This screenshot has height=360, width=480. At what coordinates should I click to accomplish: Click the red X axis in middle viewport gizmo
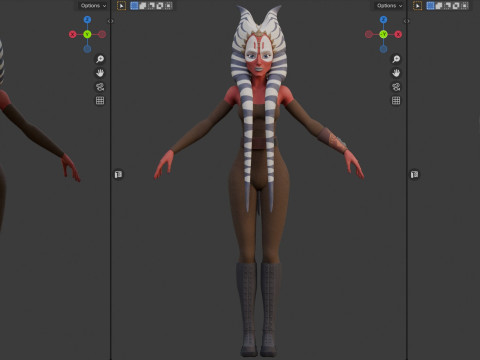click(x=398, y=34)
